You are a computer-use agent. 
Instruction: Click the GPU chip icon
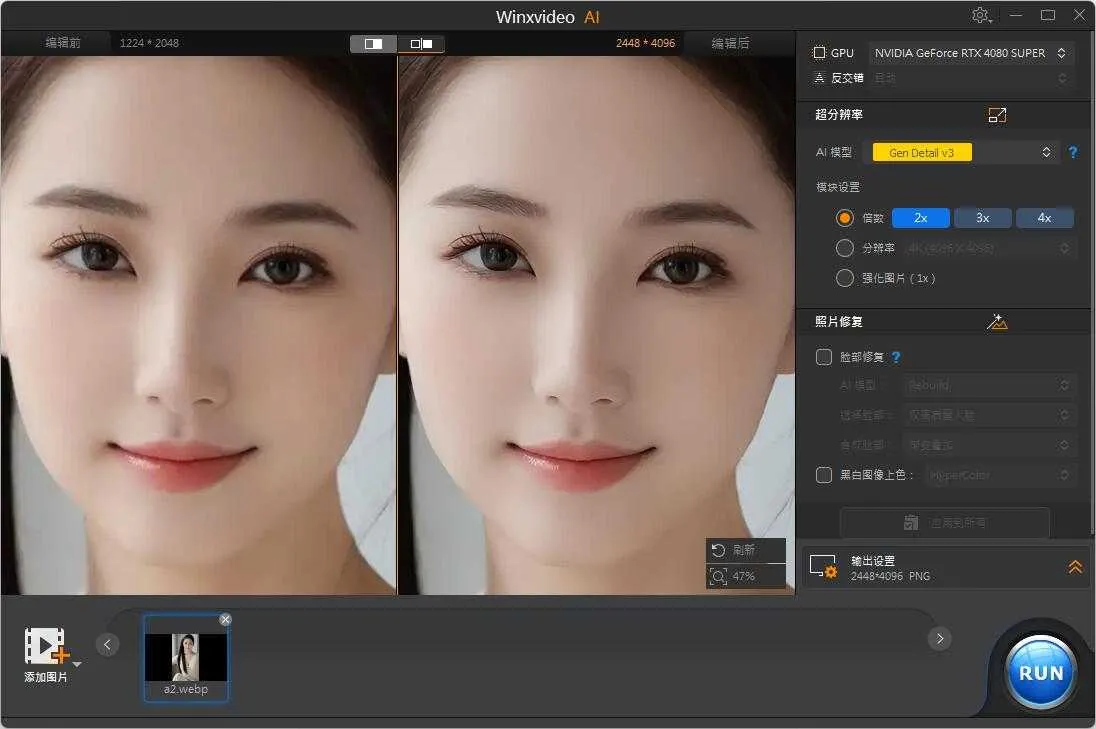[x=819, y=52]
